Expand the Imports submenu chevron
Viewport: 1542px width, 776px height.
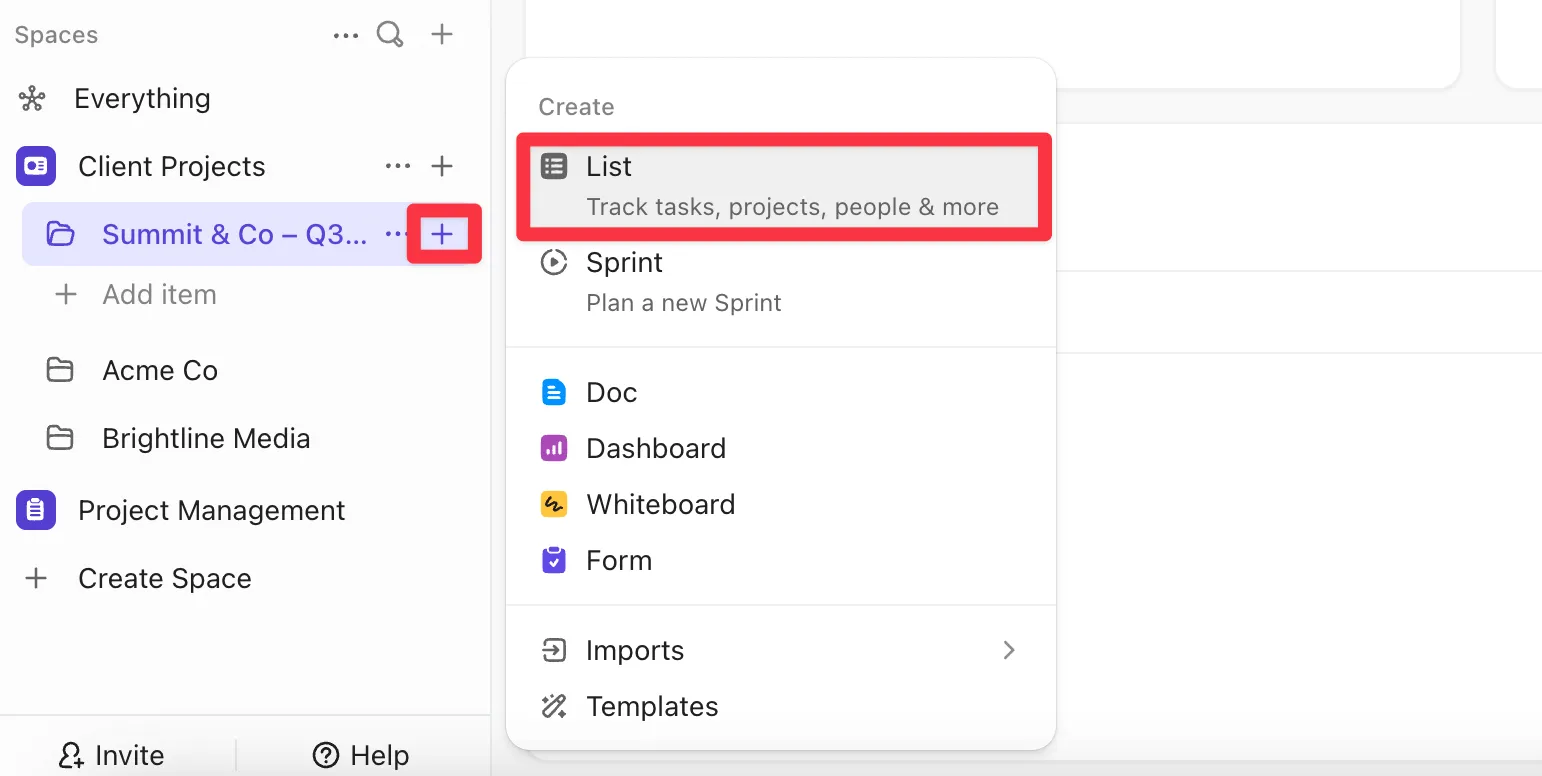click(x=1009, y=650)
